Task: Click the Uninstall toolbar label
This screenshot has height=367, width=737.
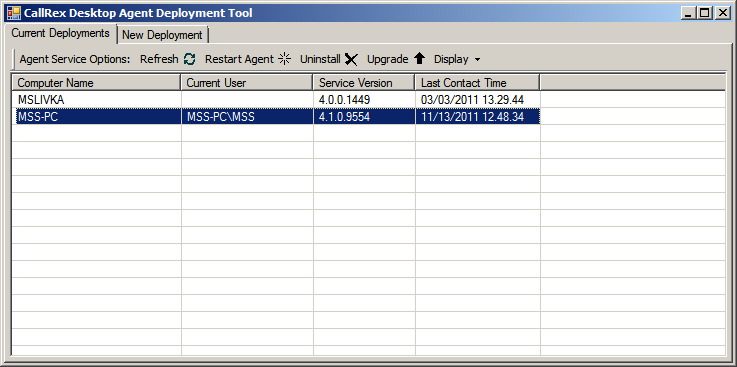Action: pos(320,59)
